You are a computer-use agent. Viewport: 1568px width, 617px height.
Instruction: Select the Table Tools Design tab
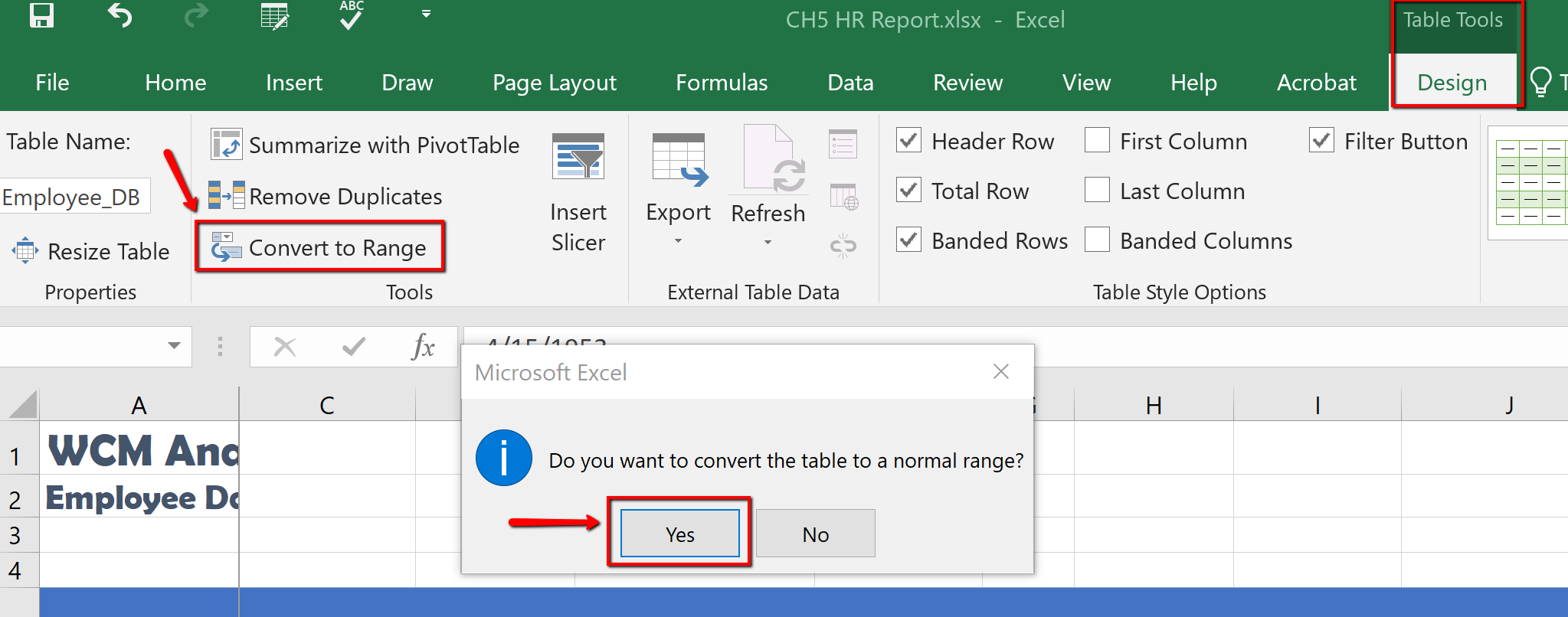(x=1452, y=82)
